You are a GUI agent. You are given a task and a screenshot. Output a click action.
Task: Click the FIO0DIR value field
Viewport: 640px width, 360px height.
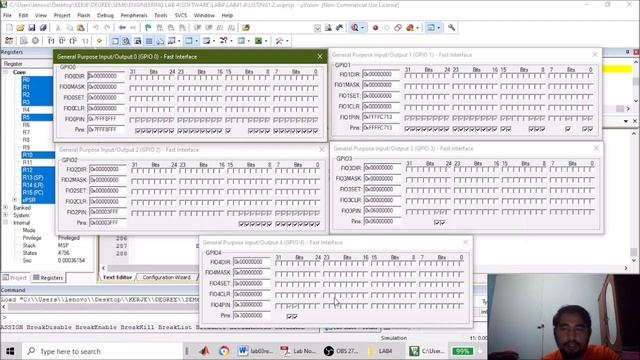(x=106, y=76)
